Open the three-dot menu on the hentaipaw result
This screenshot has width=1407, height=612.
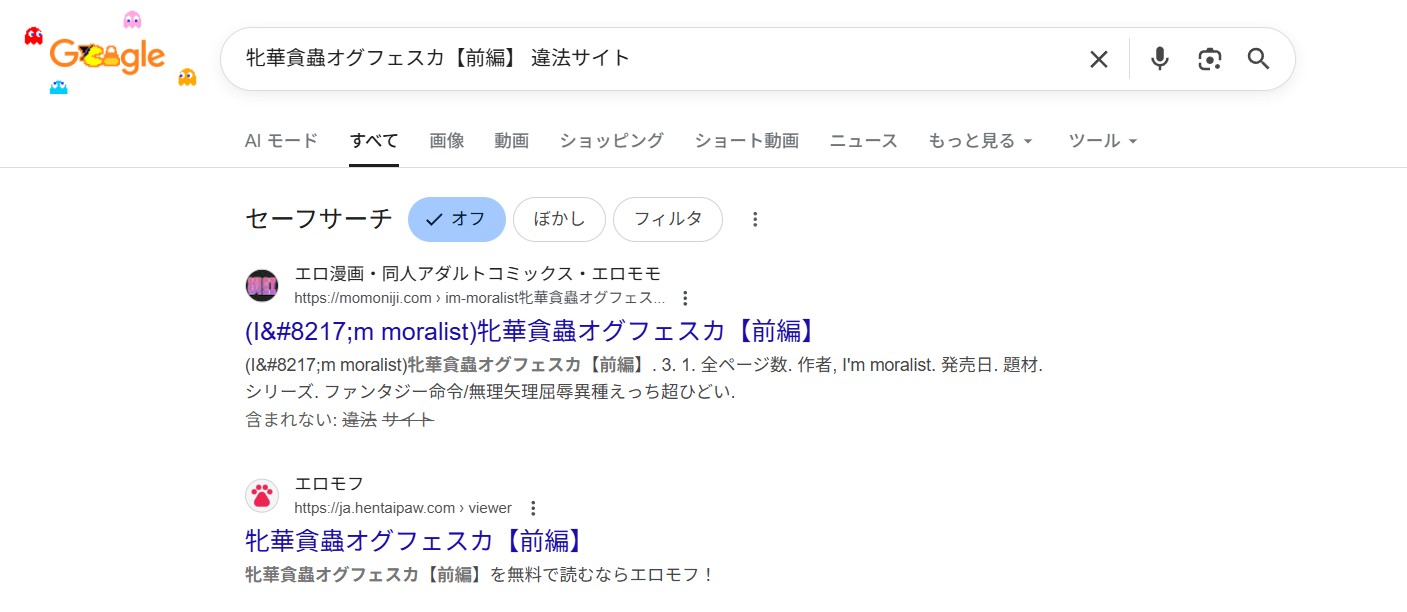(x=533, y=508)
